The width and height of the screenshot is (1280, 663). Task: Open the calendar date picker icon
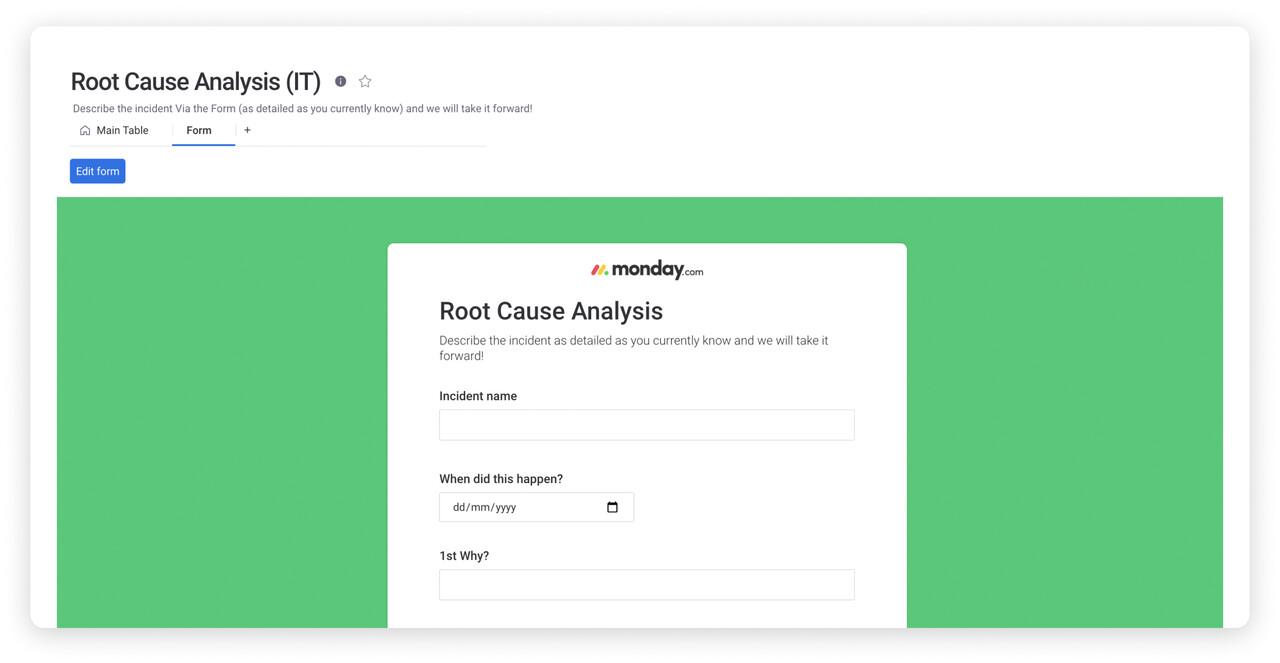[612, 507]
